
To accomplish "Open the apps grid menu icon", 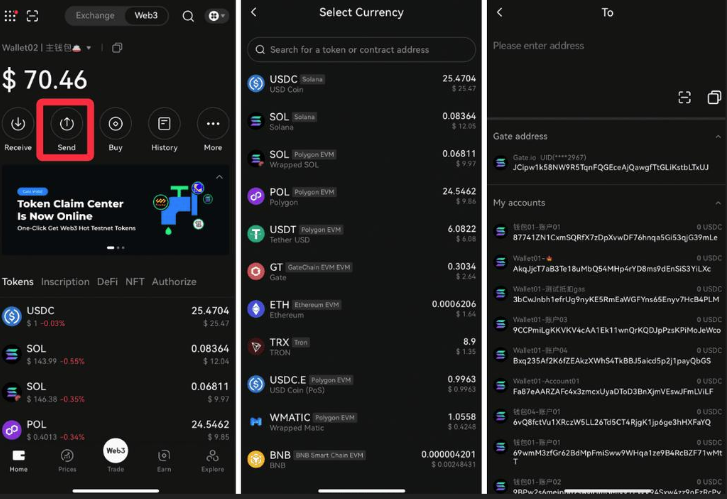I will tap(10, 16).
